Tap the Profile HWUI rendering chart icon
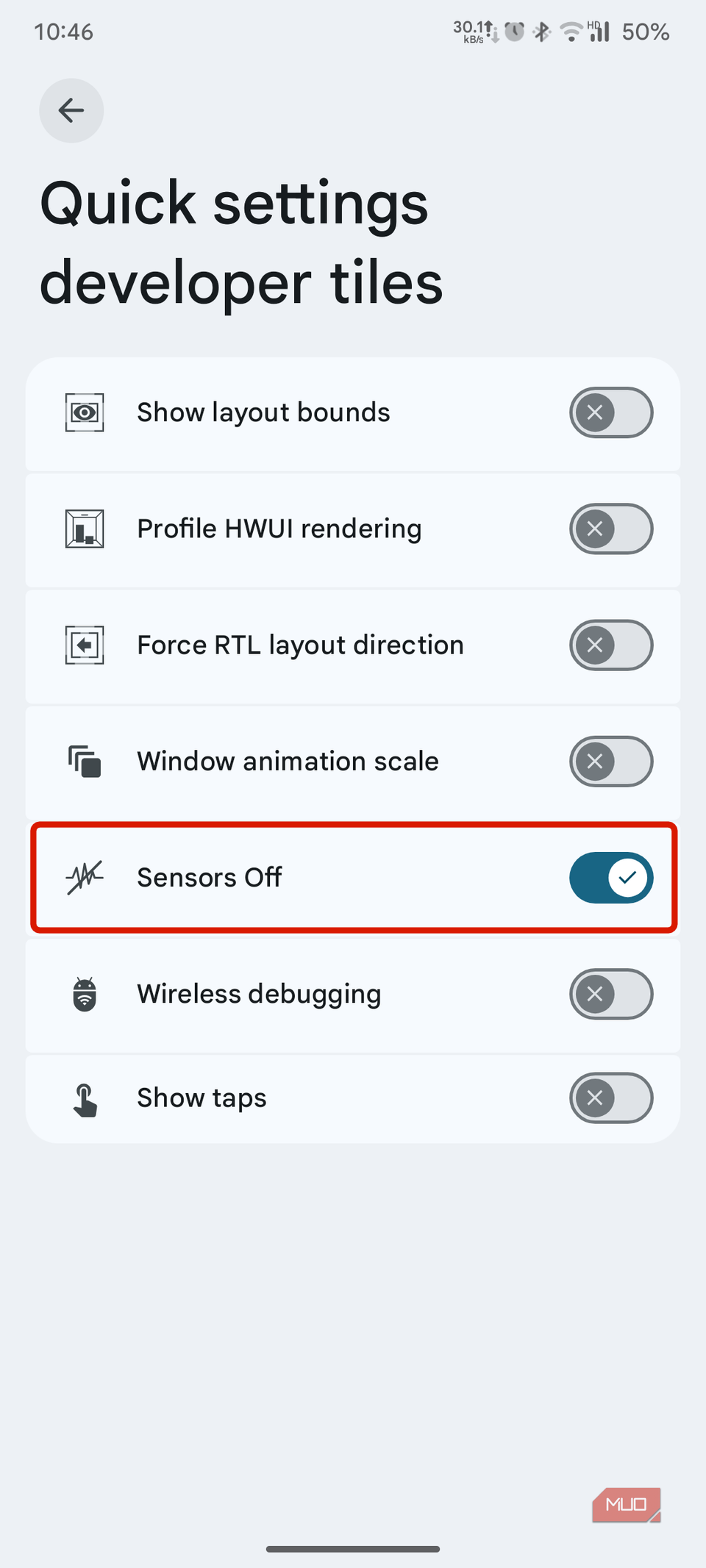This screenshot has width=706, height=1568. (85, 529)
